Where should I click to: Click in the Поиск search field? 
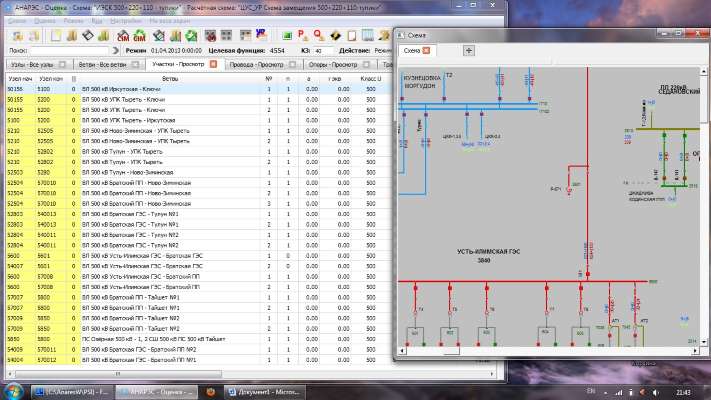coord(70,51)
